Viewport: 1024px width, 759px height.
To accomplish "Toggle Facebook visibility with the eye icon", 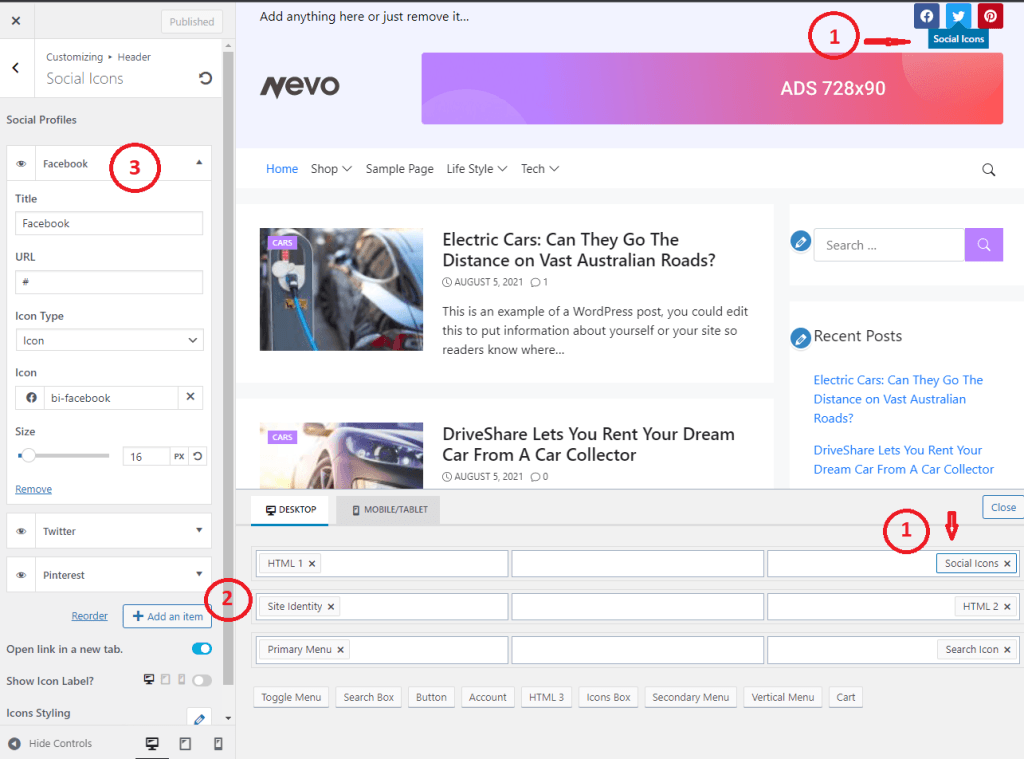I will (x=21, y=163).
